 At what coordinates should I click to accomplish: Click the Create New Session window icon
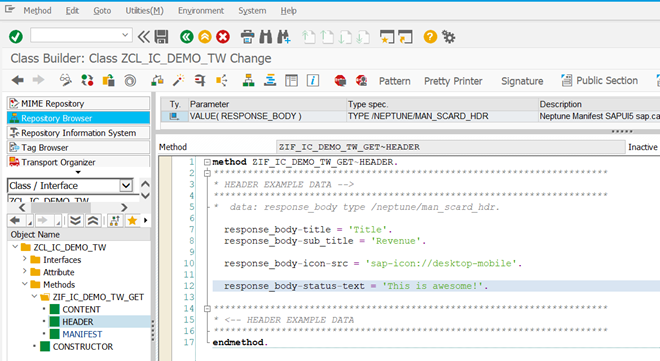(387, 37)
